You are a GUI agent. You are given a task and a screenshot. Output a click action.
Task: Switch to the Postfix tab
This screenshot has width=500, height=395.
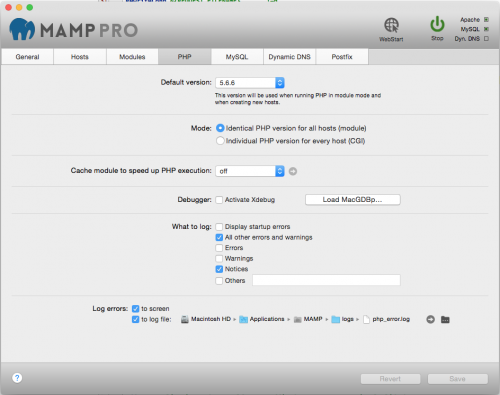(342, 57)
